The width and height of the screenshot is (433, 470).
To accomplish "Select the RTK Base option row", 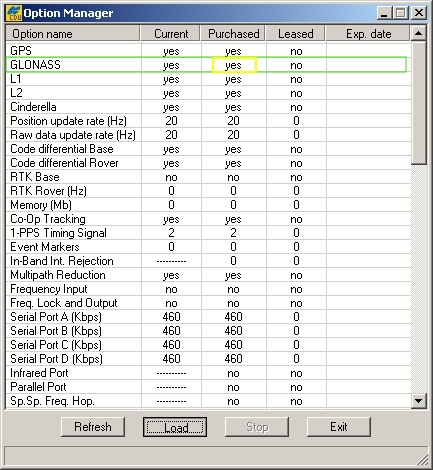I will (208, 177).
